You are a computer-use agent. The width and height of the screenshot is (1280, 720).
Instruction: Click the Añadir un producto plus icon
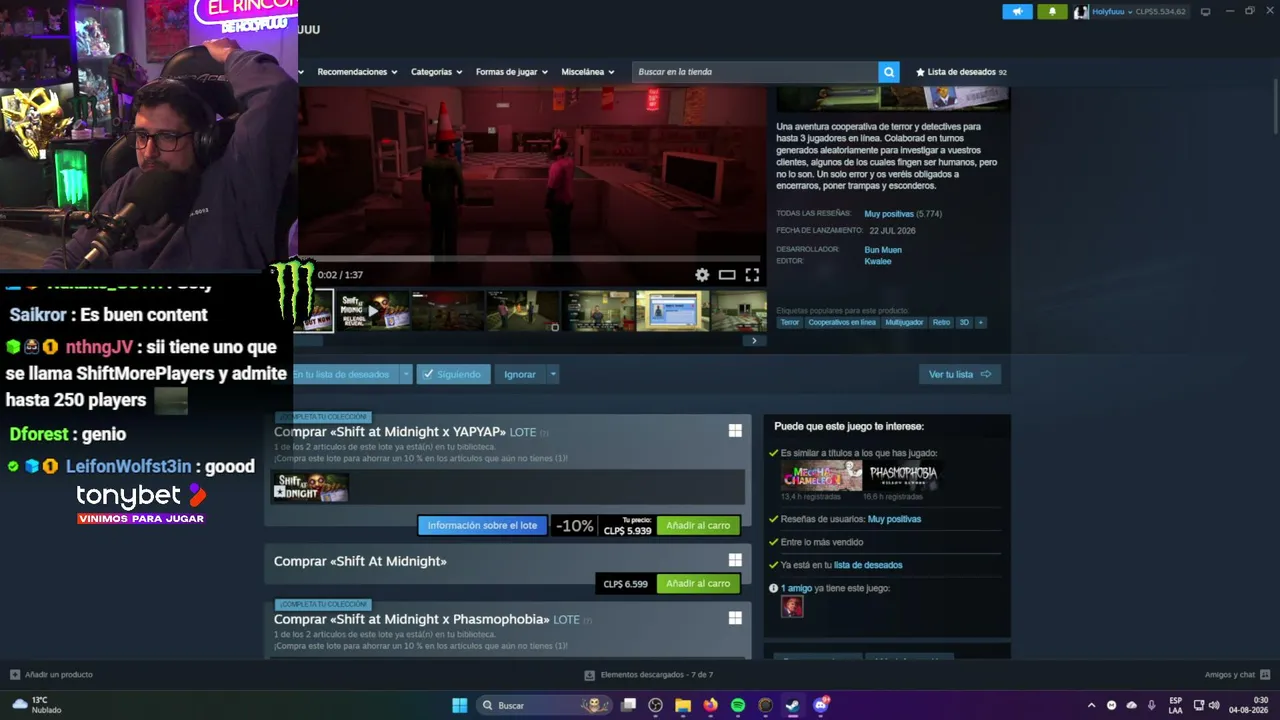point(15,675)
